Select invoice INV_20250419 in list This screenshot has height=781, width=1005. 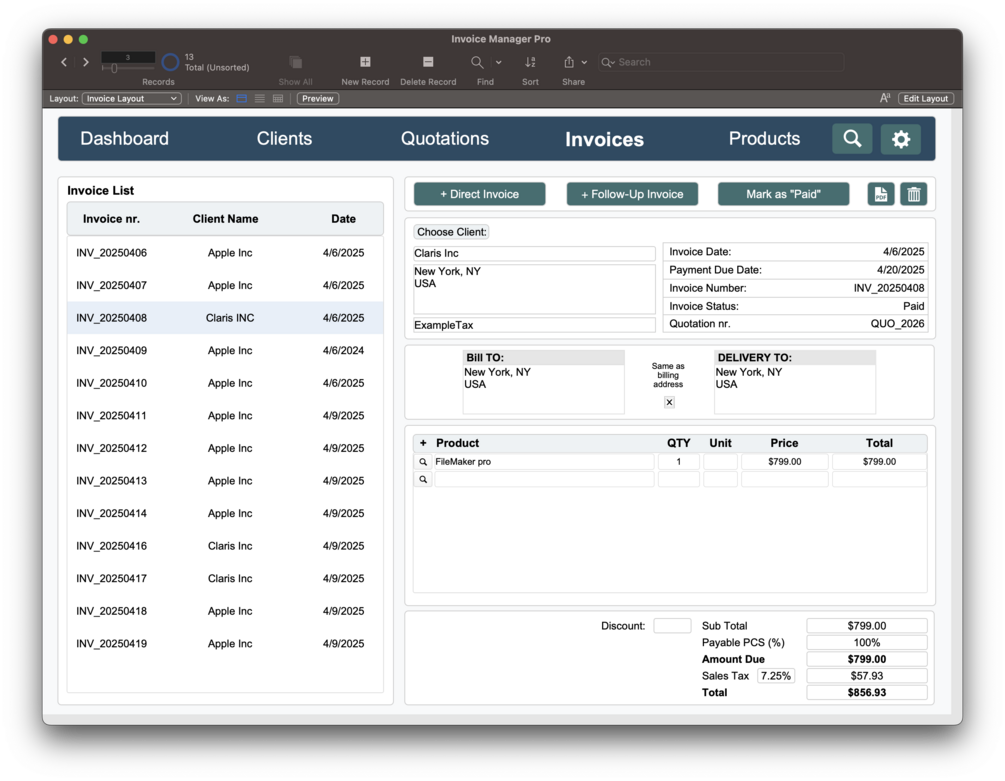click(225, 644)
